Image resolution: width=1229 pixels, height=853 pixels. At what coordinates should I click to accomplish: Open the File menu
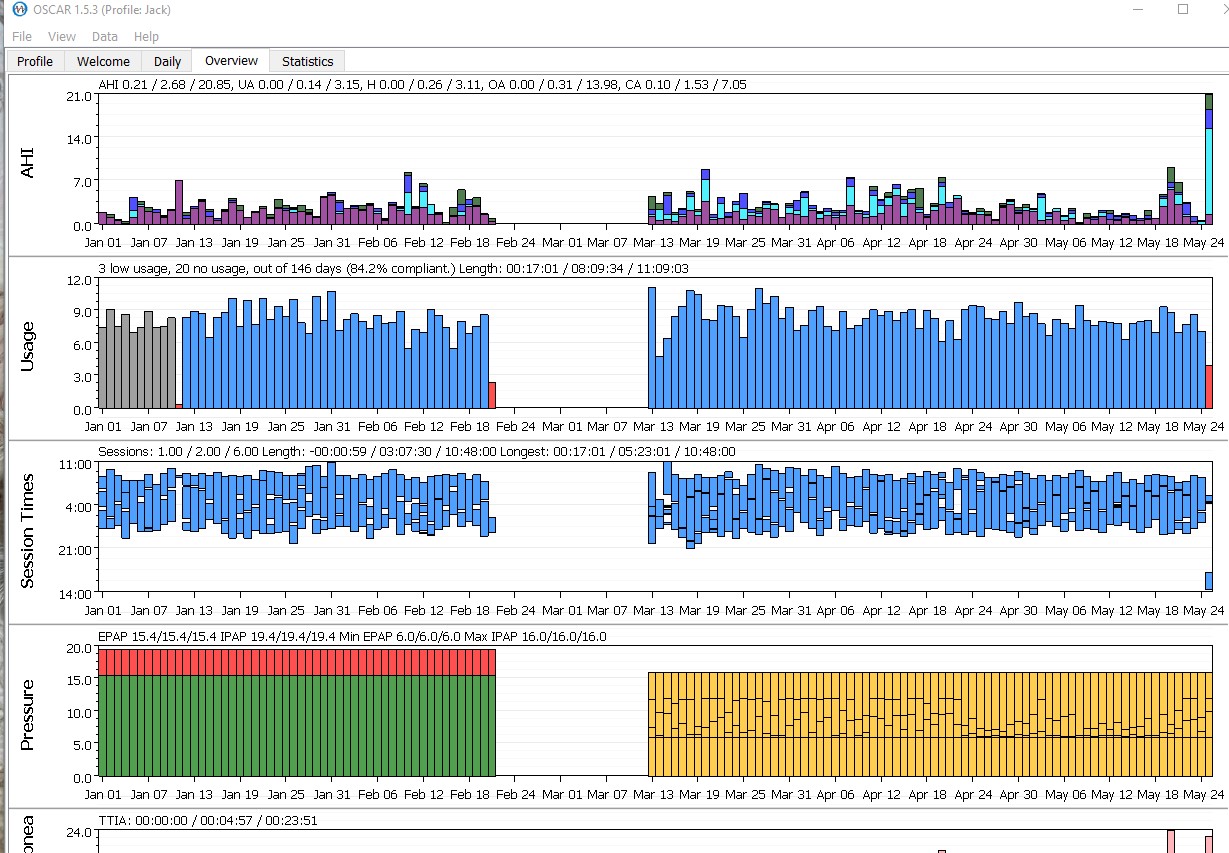coord(22,36)
